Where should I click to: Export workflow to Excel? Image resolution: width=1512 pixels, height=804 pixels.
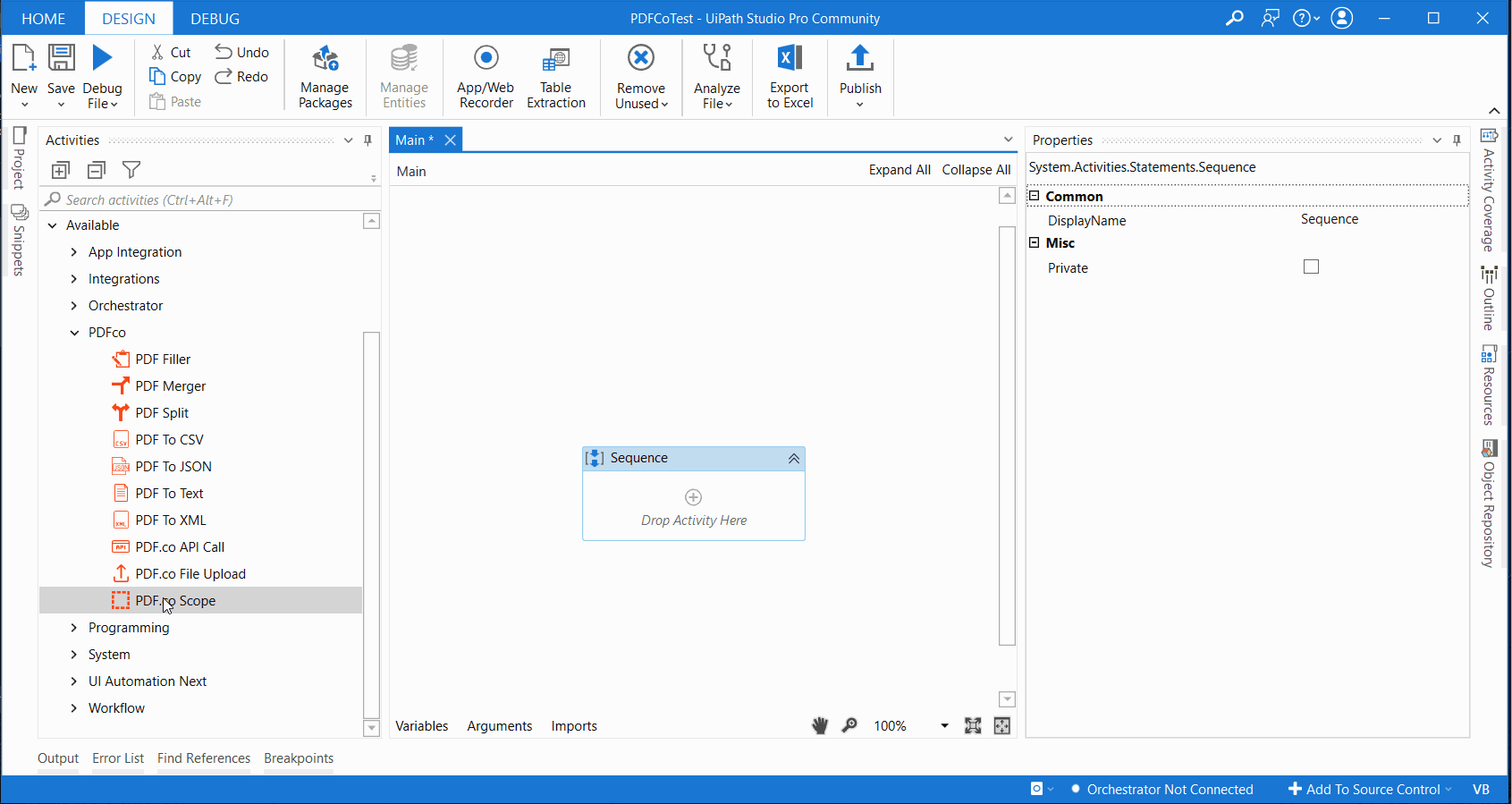coord(790,76)
